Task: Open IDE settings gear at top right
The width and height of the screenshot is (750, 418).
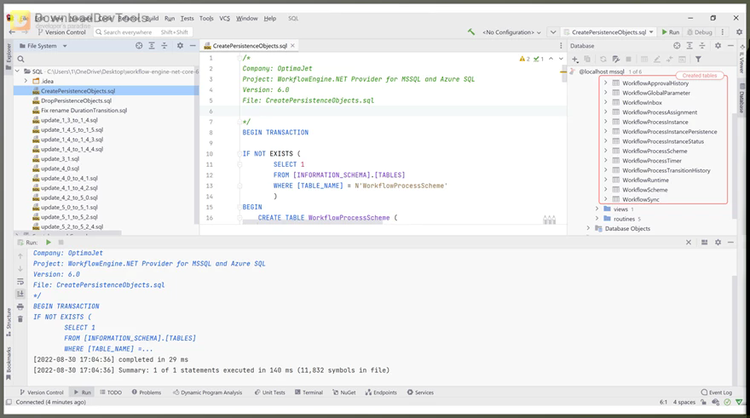Action: 739,32
